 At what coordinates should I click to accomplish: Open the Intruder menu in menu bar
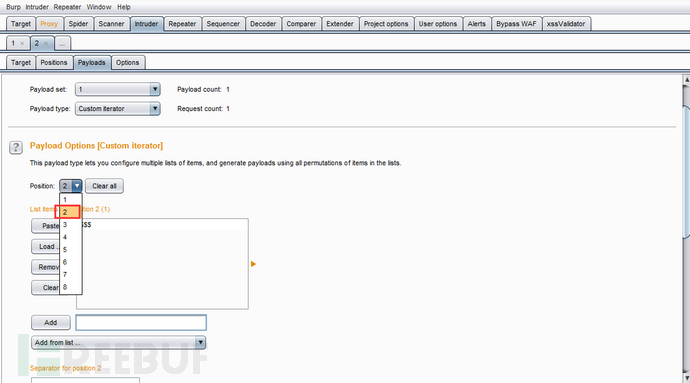[37, 7]
